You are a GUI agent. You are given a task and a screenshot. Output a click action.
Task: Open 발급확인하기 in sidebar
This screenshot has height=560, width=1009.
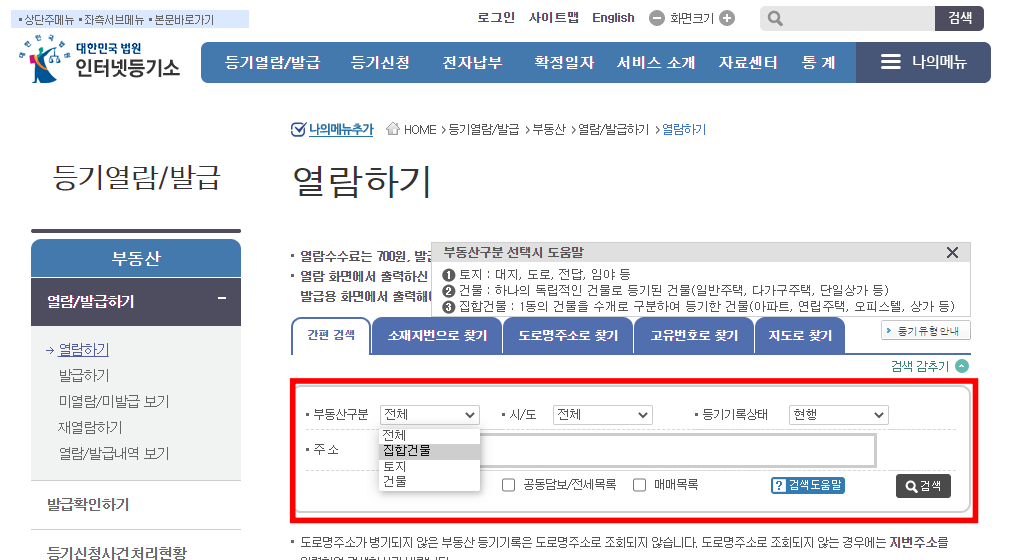pos(88,505)
